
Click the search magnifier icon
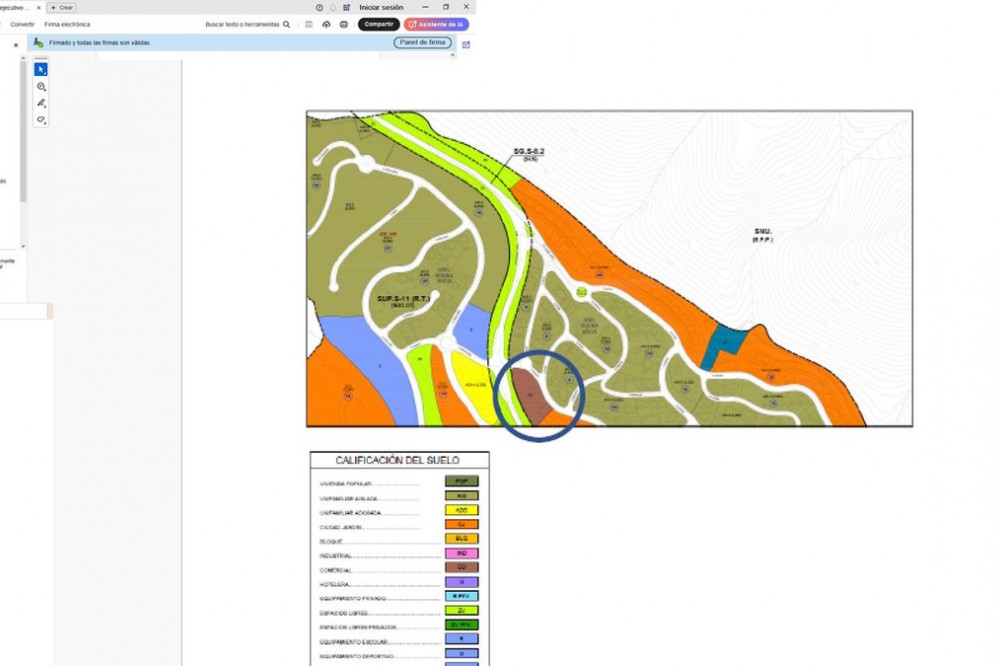287,24
